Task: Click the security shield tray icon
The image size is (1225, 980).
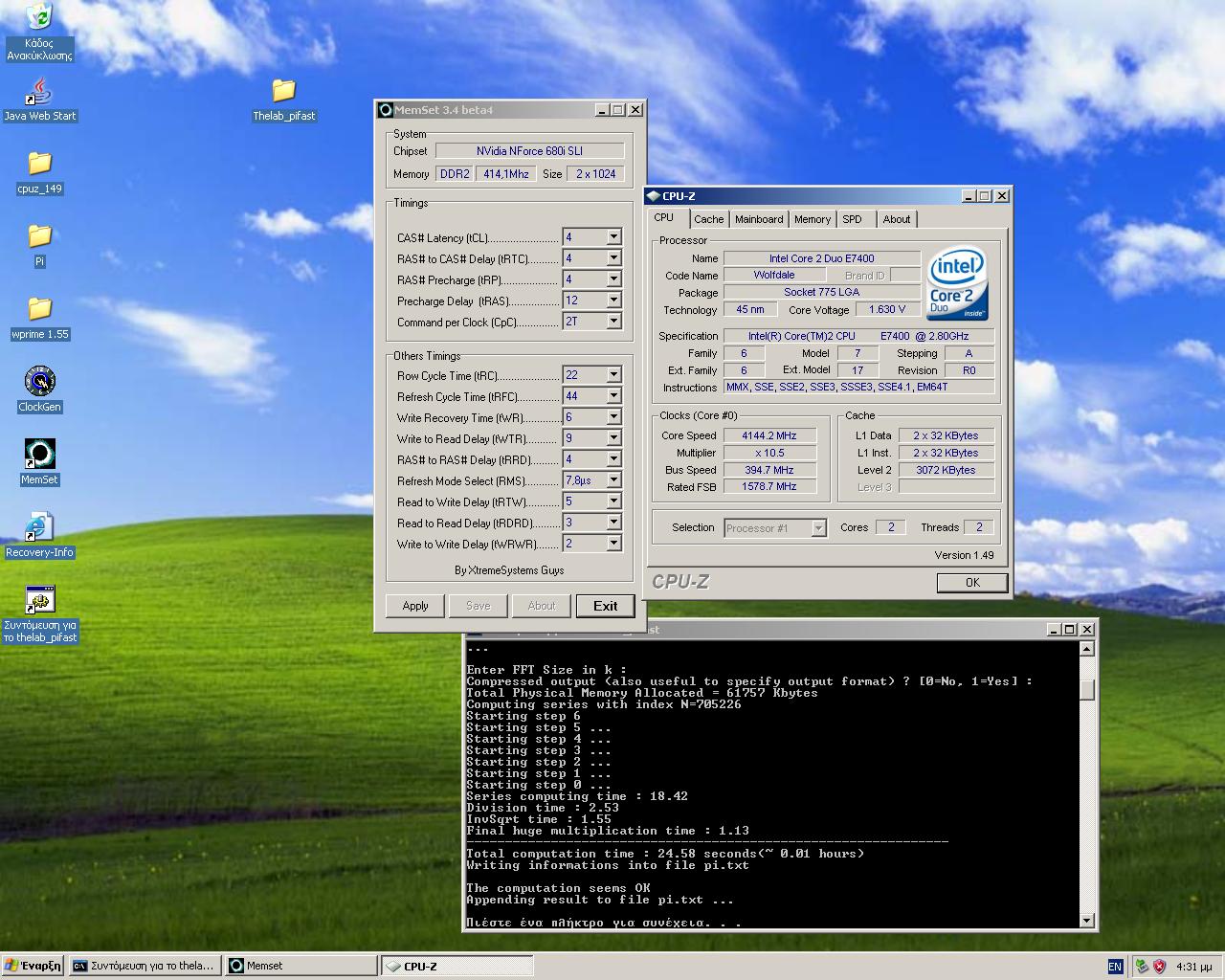Action: (x=1159, y=967)
